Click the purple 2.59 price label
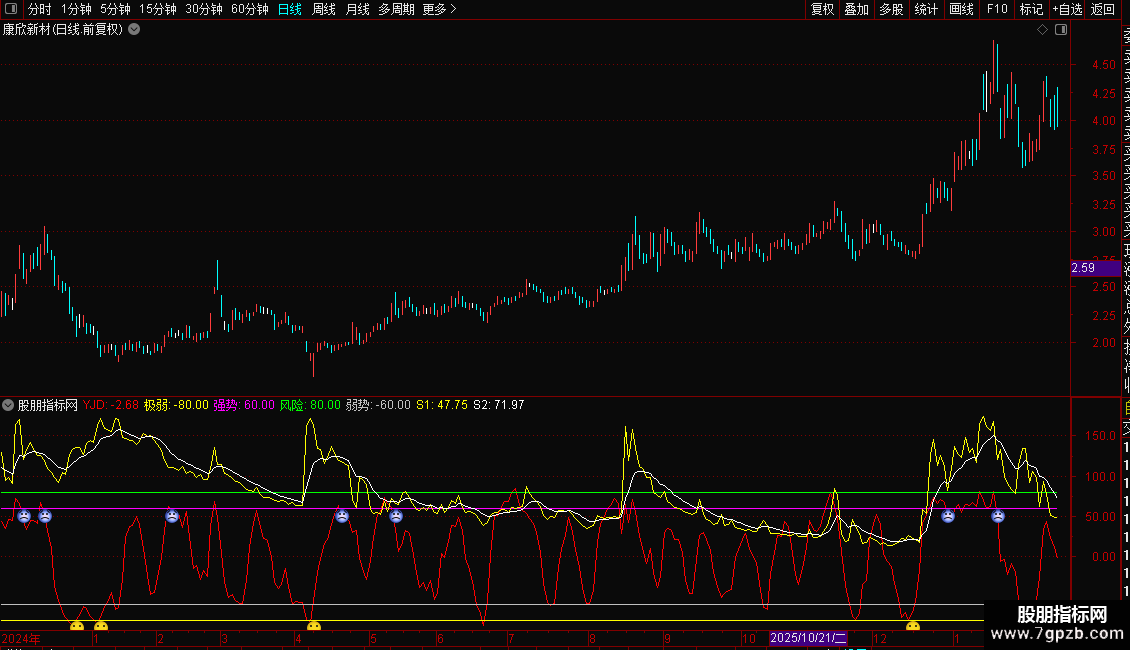 [1087, 268]
